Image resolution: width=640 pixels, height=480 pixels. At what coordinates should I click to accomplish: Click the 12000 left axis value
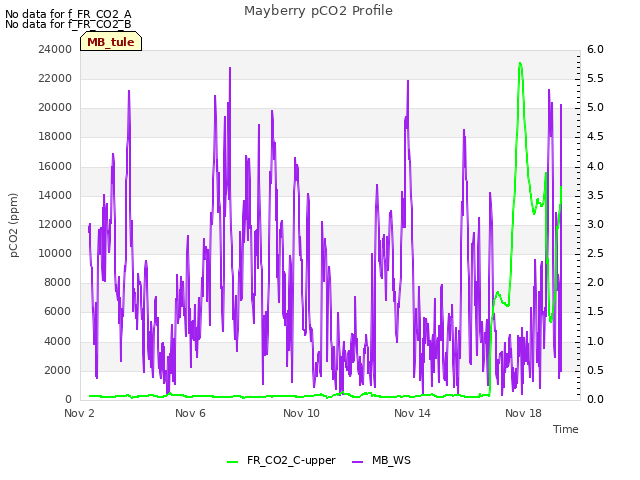click(55, 224)
